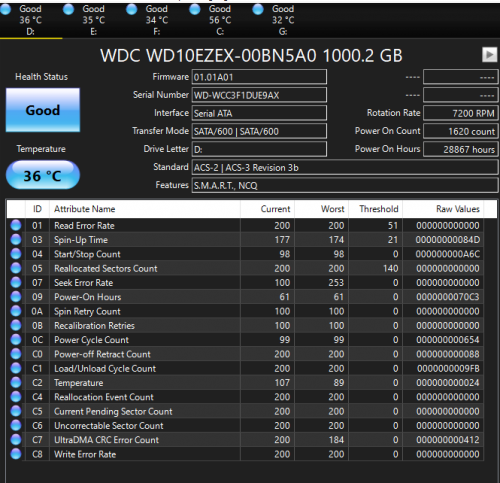Image resolution: width=500 pixels, height=483 pixels.
Task: Select the Power-On Hours attribute name
Action: click(x=88, y=297)
